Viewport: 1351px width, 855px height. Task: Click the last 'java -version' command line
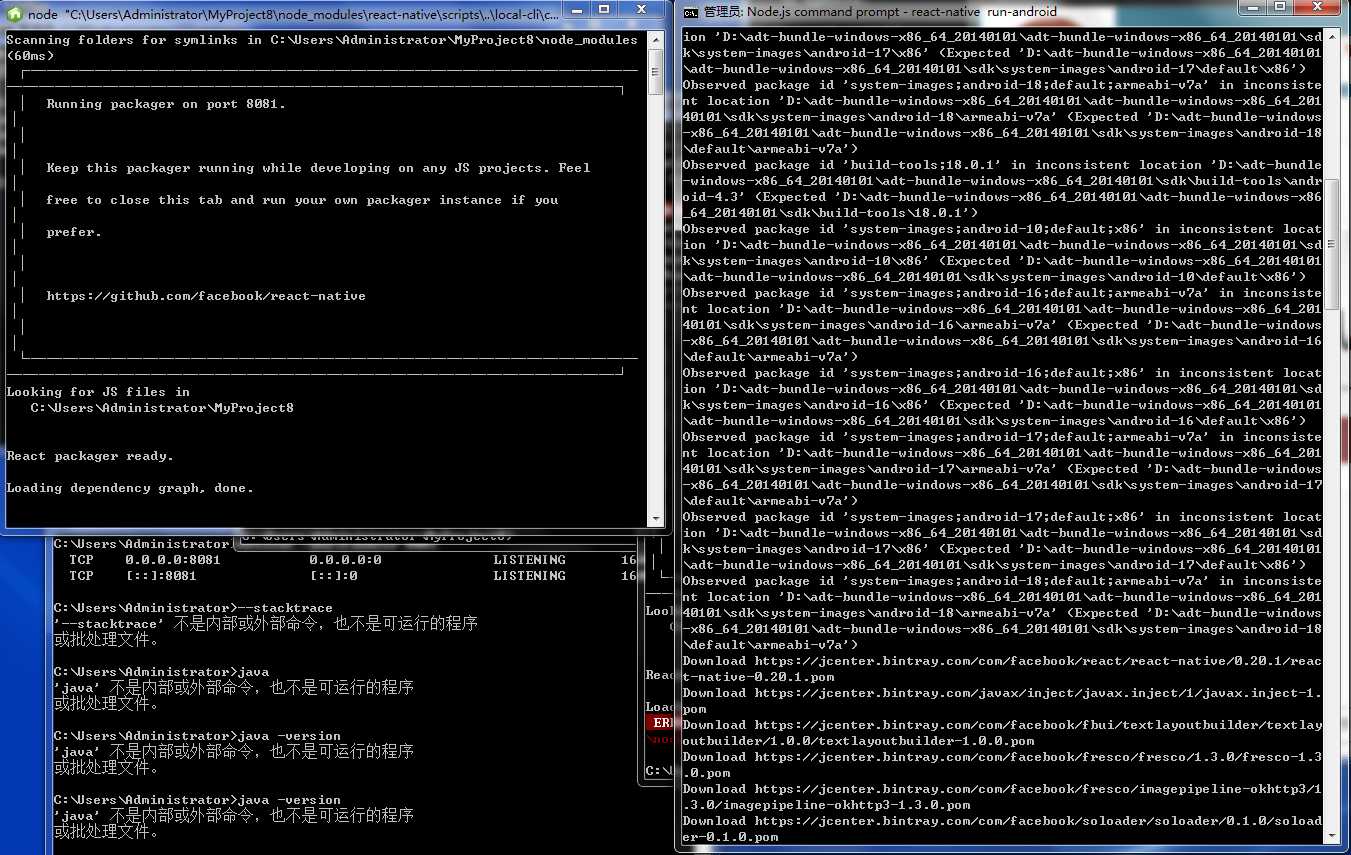coord(197,800)
